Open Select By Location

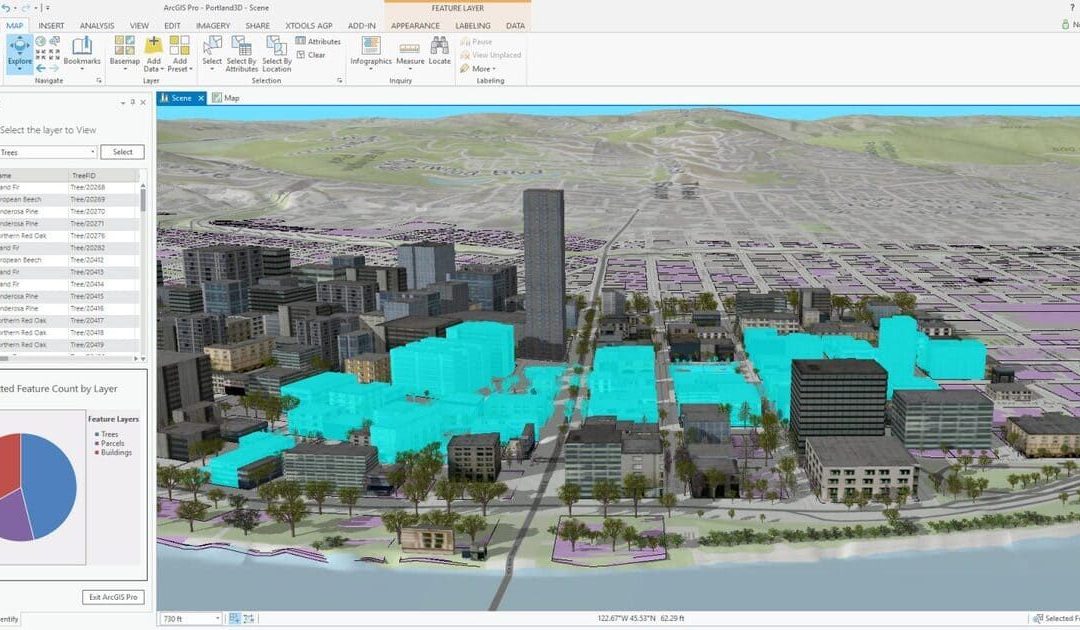pyautogui.click(x=276, y=54)
